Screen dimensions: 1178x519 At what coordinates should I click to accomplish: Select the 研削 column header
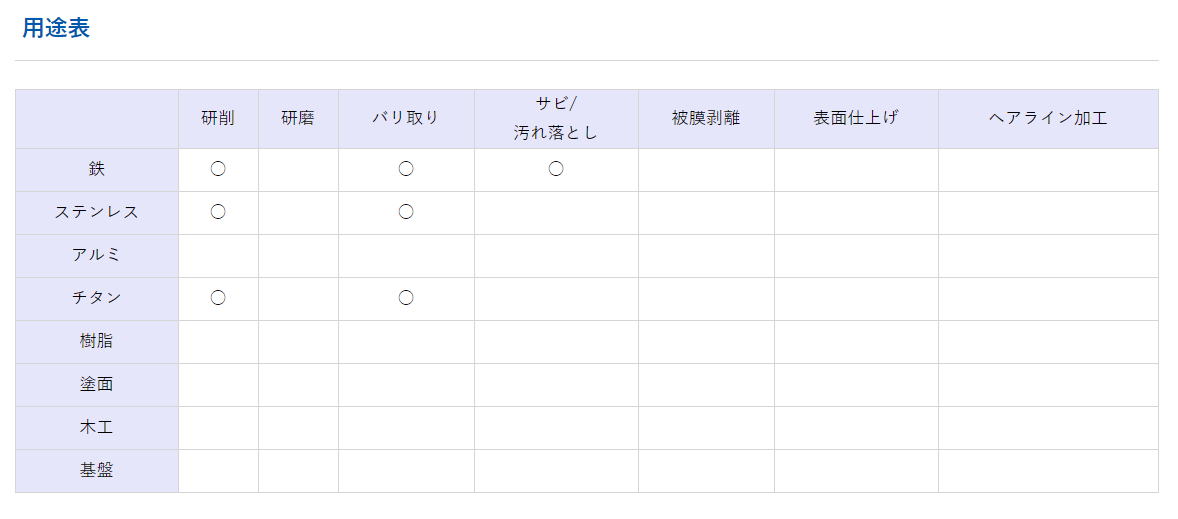pos(218,119)
